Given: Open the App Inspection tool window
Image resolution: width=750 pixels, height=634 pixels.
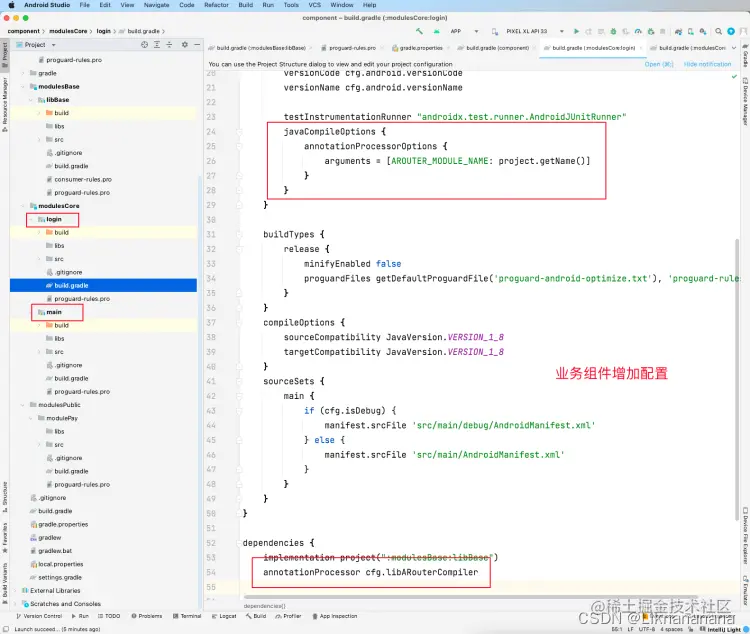Looking at the screenshot, I should pyautogui.click(x=334, y=616).
